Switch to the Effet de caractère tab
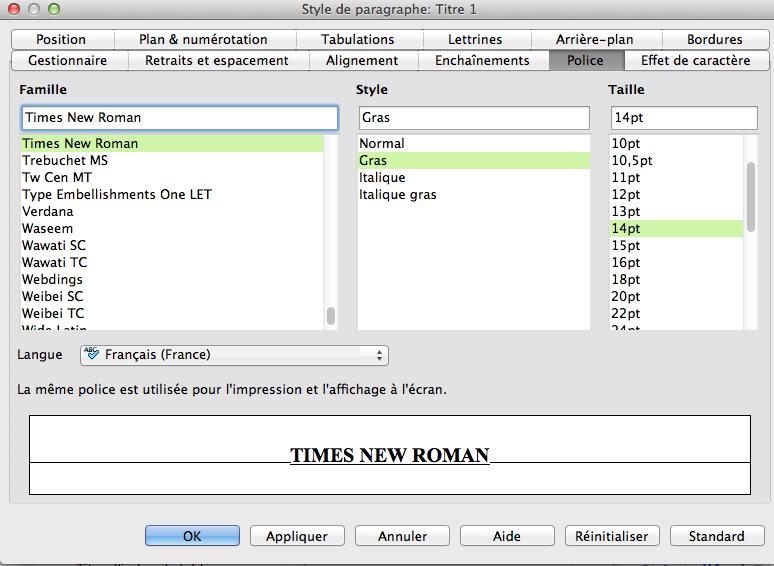The image size is (774, 566). pyautogui.click(x=696, y=61)
